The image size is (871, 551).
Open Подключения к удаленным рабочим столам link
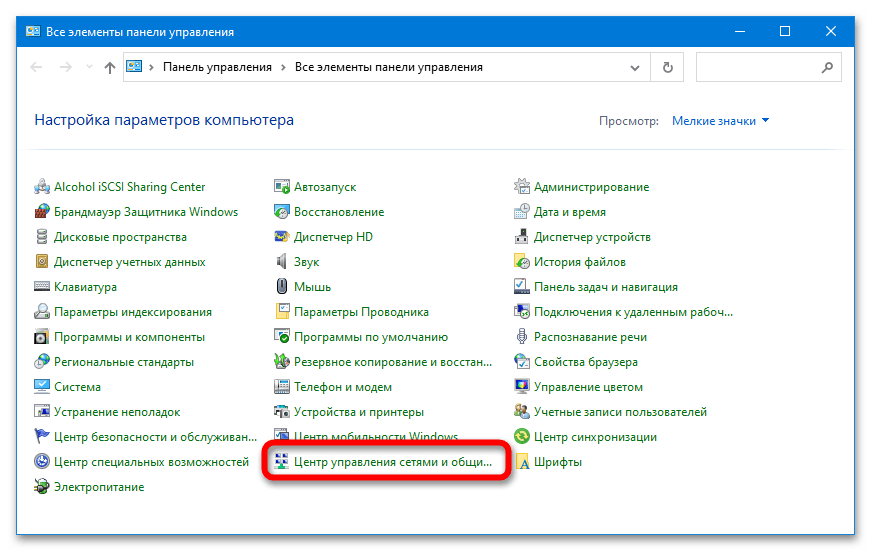tap(633, 312)
